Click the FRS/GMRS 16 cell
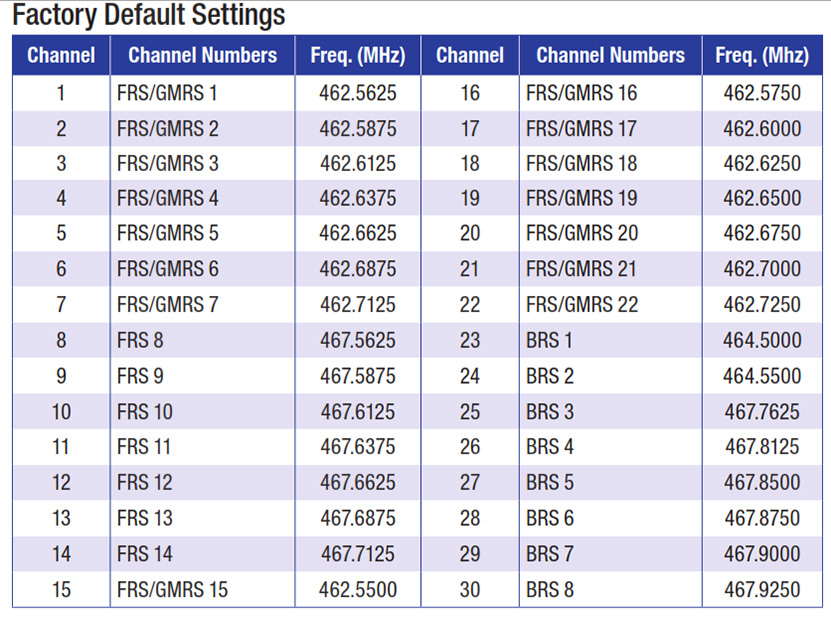Screen dimensions: 831x617 click(x=581, y=93)
